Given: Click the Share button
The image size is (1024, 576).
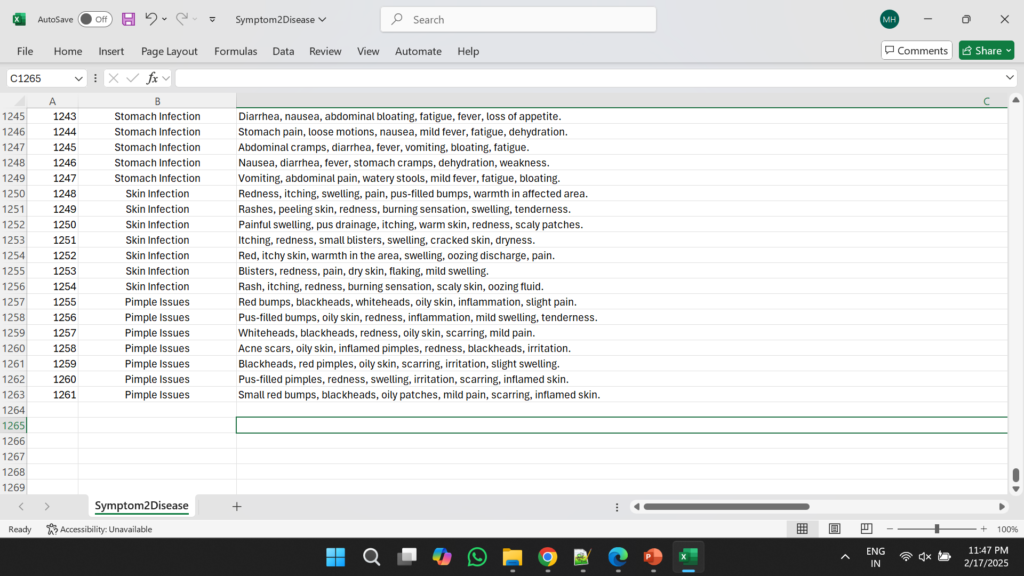Looking at the screenshot, I should tap(985, 50).
